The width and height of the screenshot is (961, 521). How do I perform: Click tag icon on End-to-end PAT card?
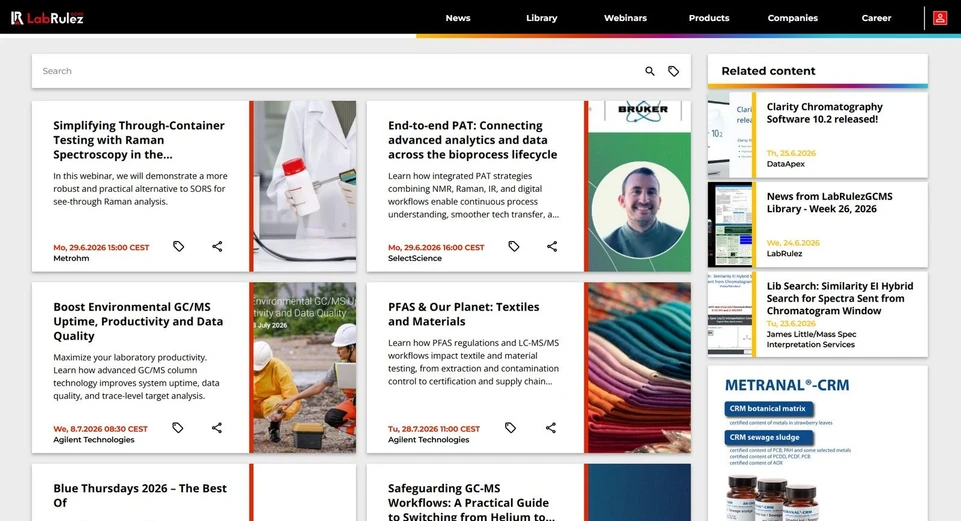[514, 246]
